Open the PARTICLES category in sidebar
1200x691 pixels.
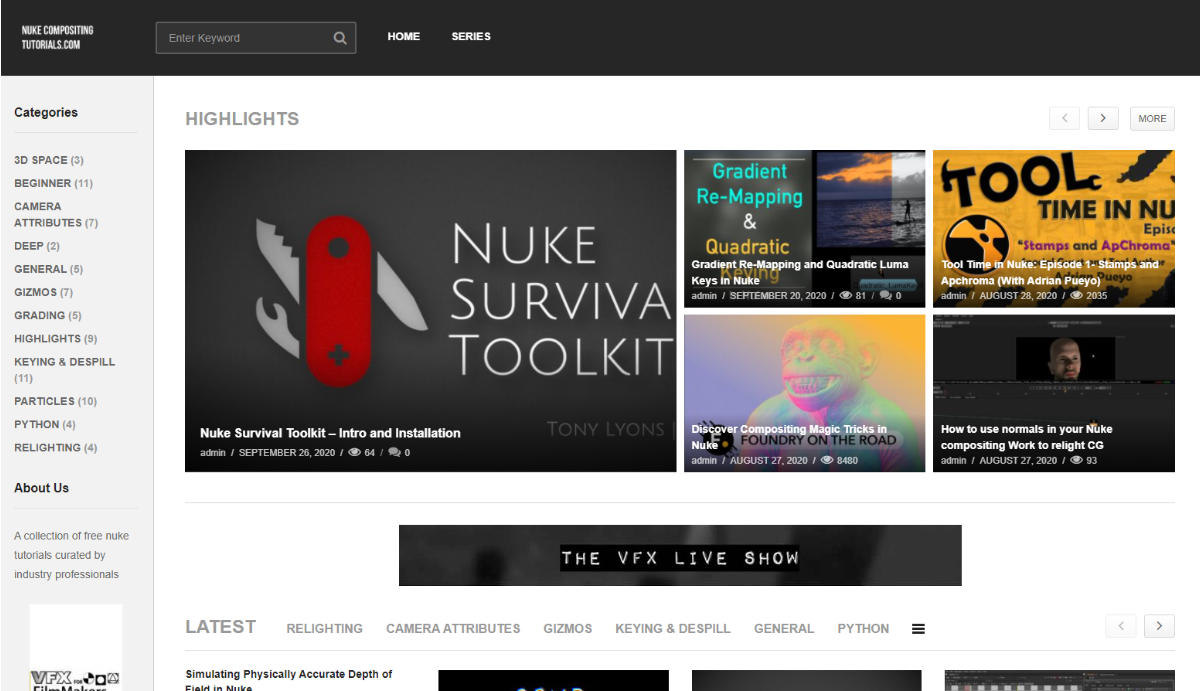pos(45,401)
